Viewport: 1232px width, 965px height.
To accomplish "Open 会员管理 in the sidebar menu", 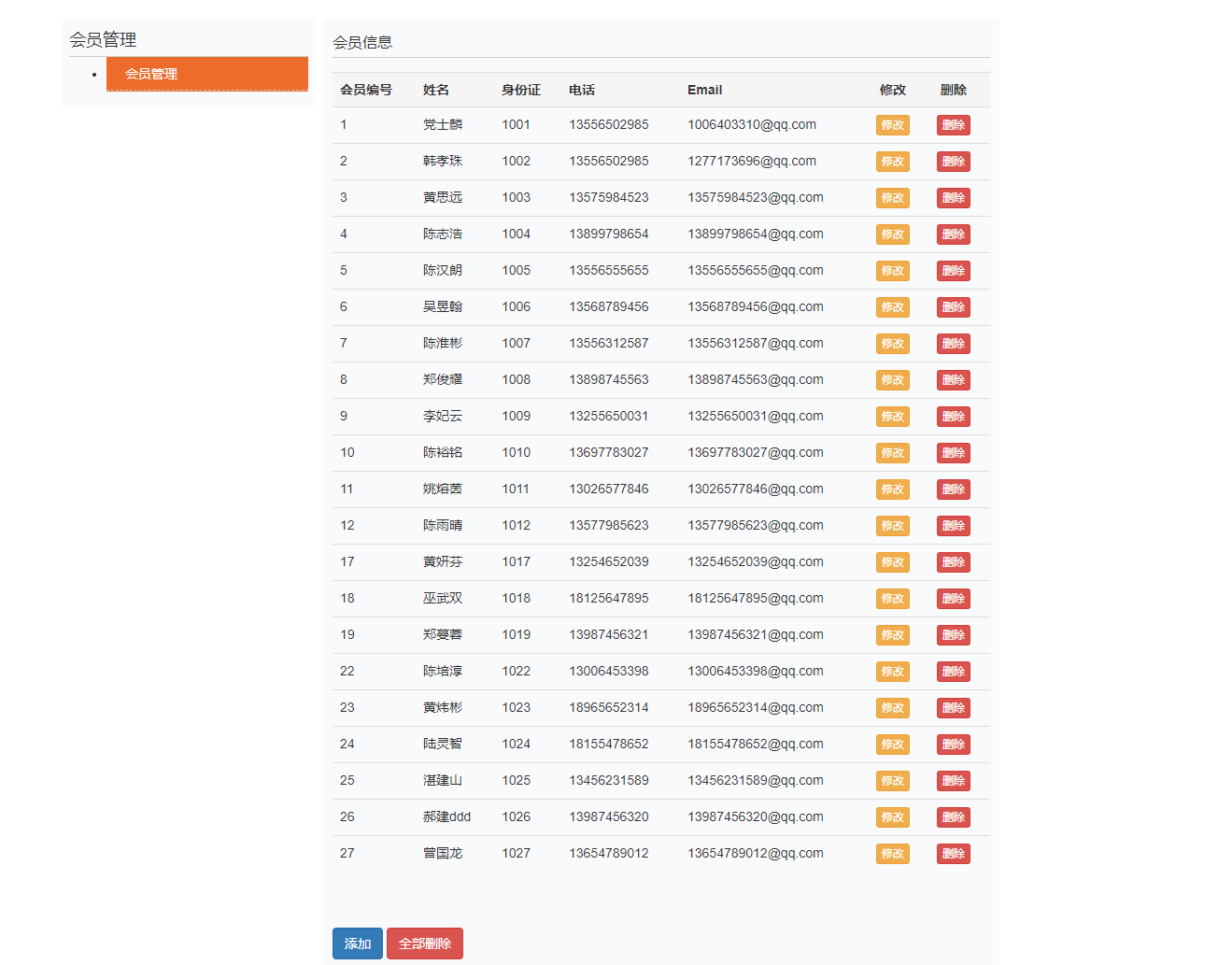I will point(206,74).
